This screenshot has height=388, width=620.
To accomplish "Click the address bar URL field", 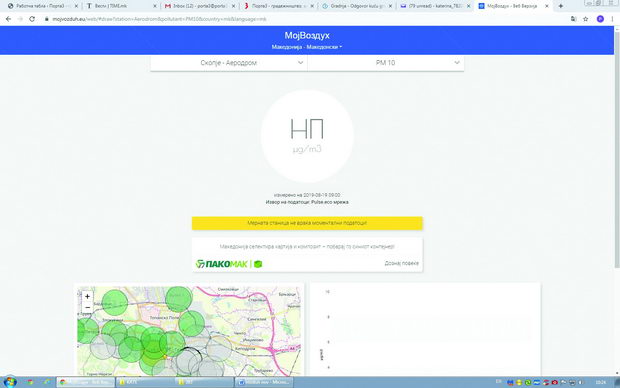I will pos(304,19).
